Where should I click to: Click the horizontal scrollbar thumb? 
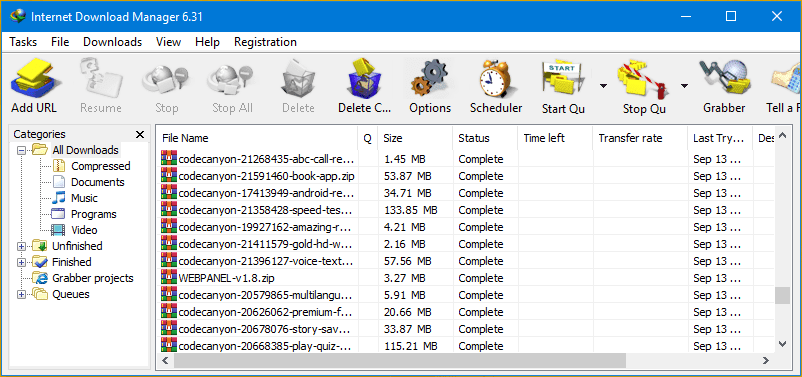click(x=399, y=361)
